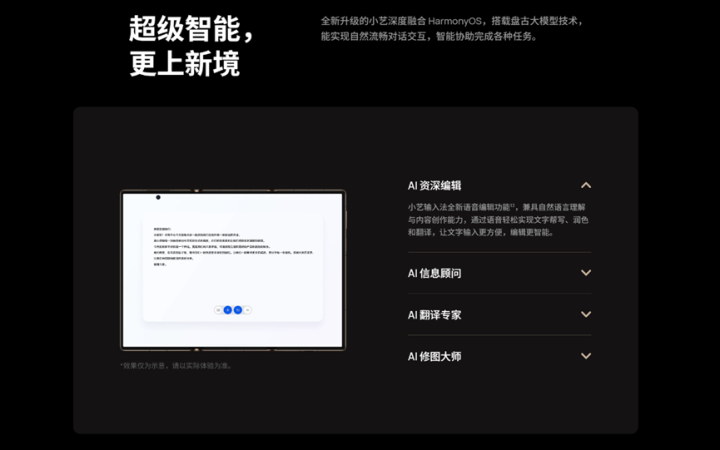Expand the AI 信息顾问 chevron arrow
Viewport: 720px width, 450px height.
click(586, 273)
